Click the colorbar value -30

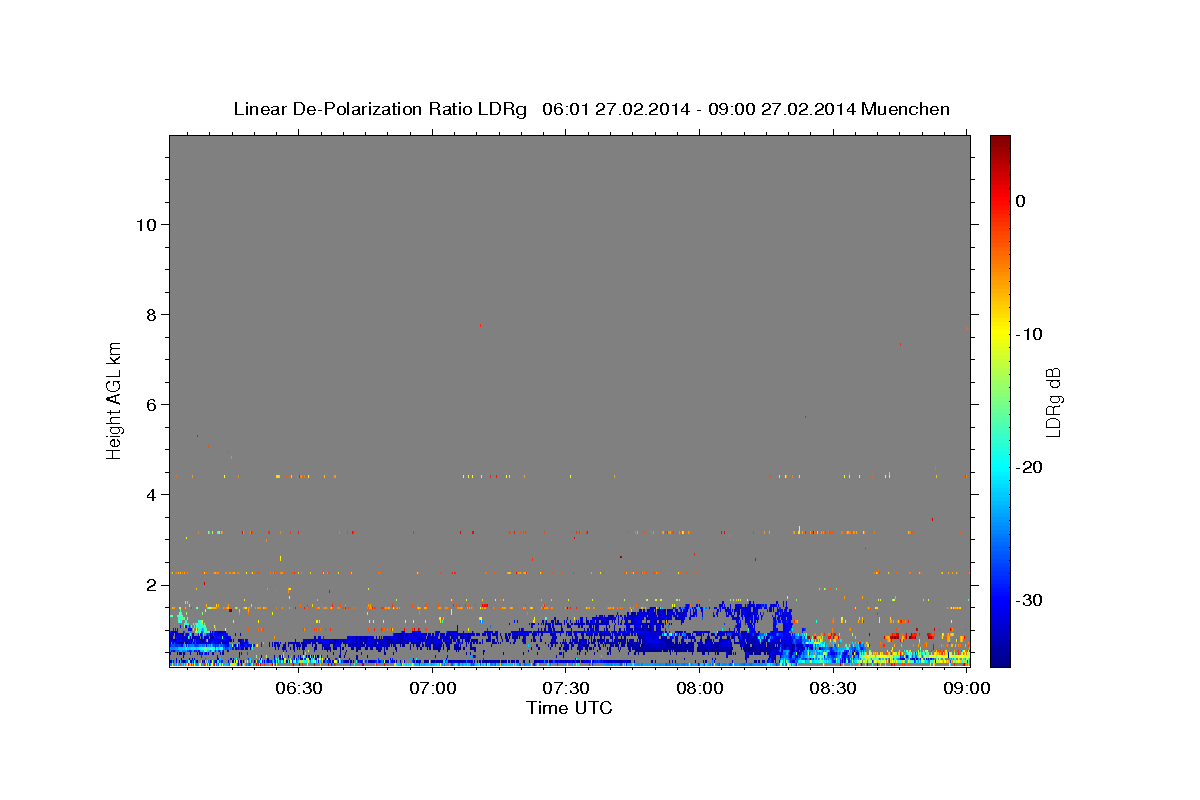click(1031, 600)
